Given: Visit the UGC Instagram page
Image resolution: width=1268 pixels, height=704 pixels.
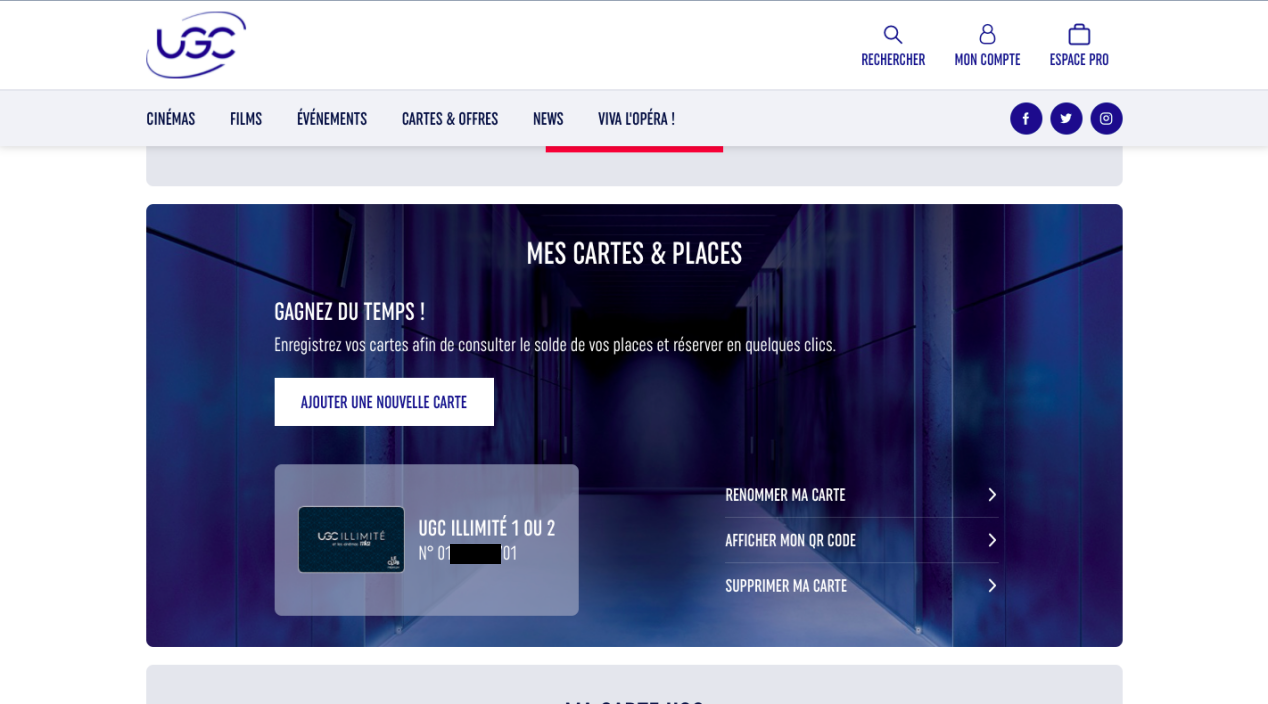Looking at the screenshot, I should tap(1106, 118).
